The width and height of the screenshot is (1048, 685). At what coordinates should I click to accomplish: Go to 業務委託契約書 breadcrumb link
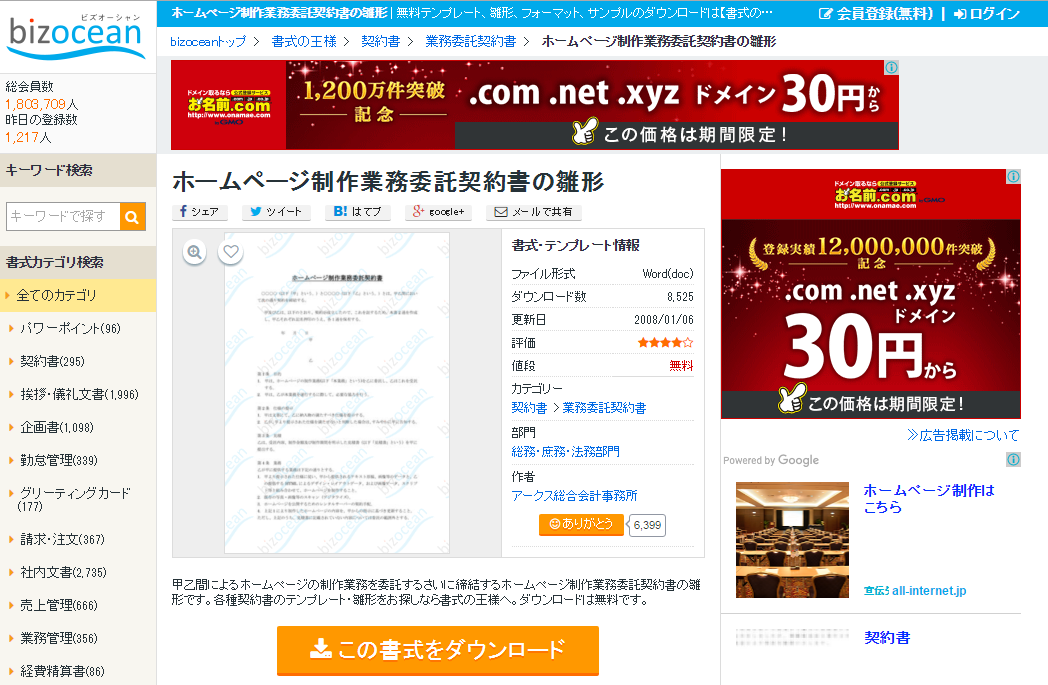click(471, 41)
